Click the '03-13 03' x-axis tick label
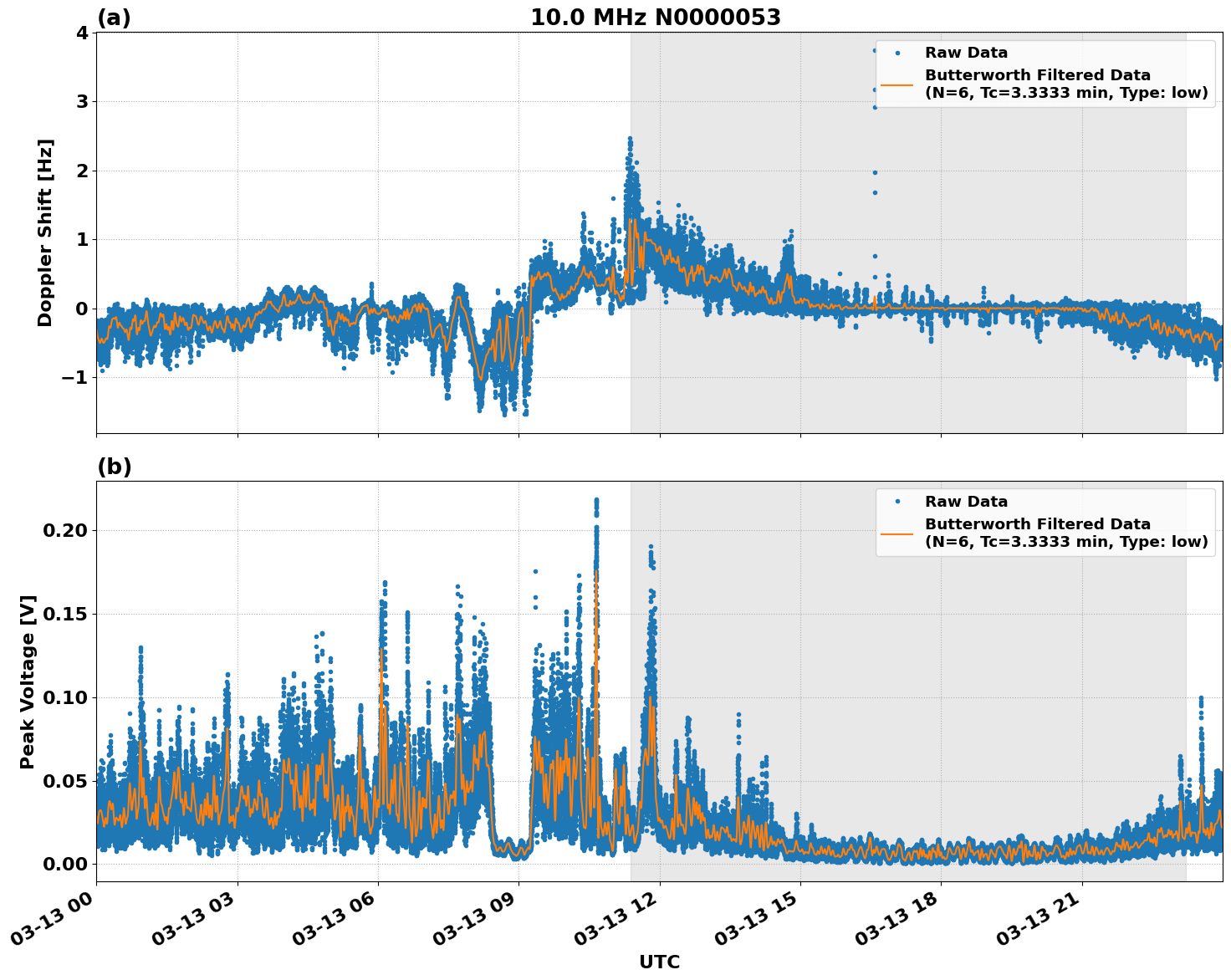Image resolution: width=1231 pixels, height=980 pixels. [196, 917]
